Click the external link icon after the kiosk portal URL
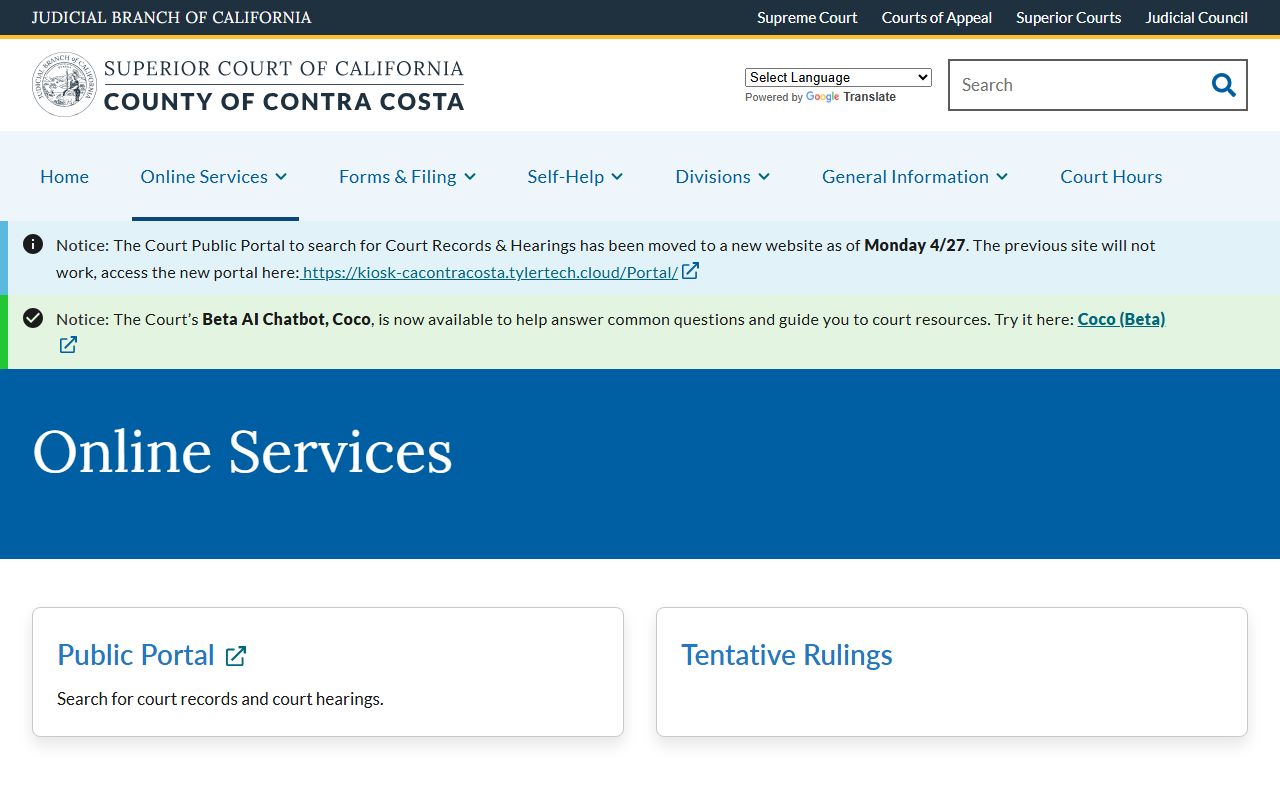This screenshot has height=800, width=1280. point(690,271)
